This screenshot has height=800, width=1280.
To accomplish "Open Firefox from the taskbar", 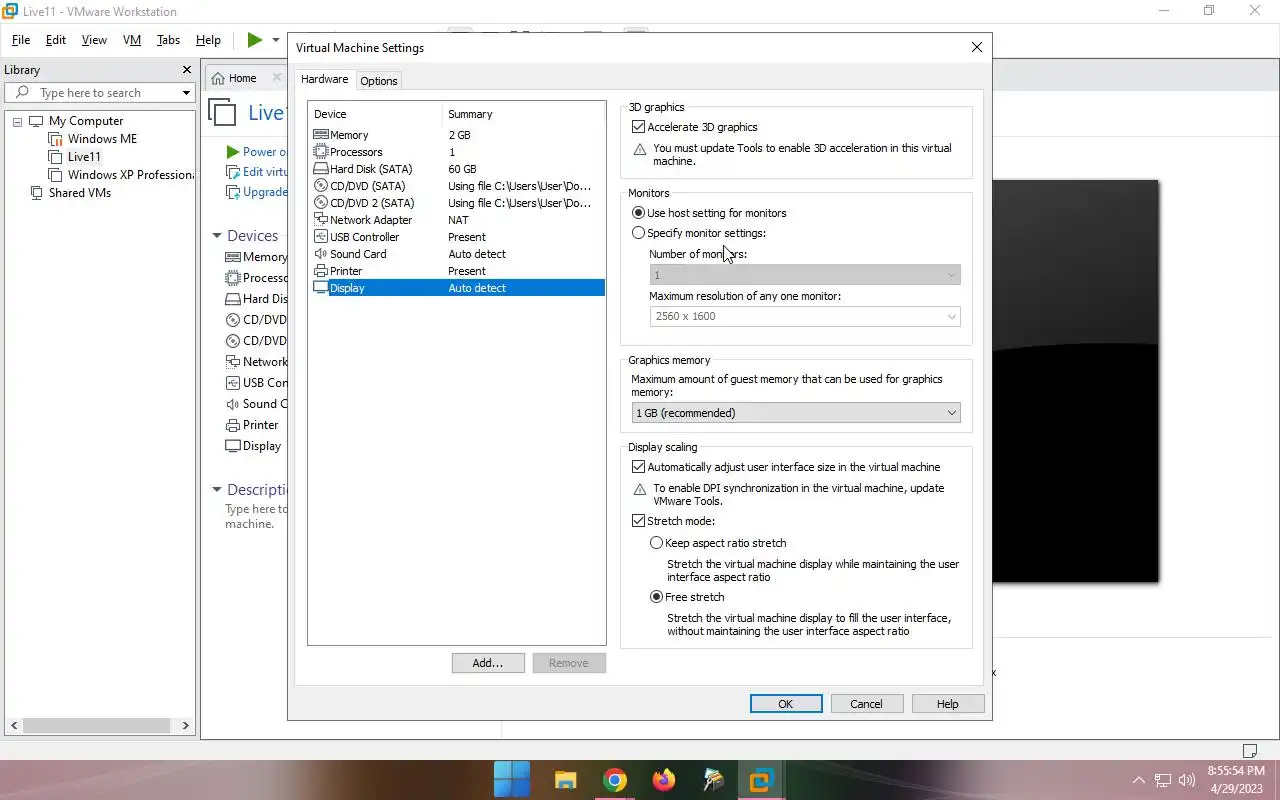I will point(663,780).
